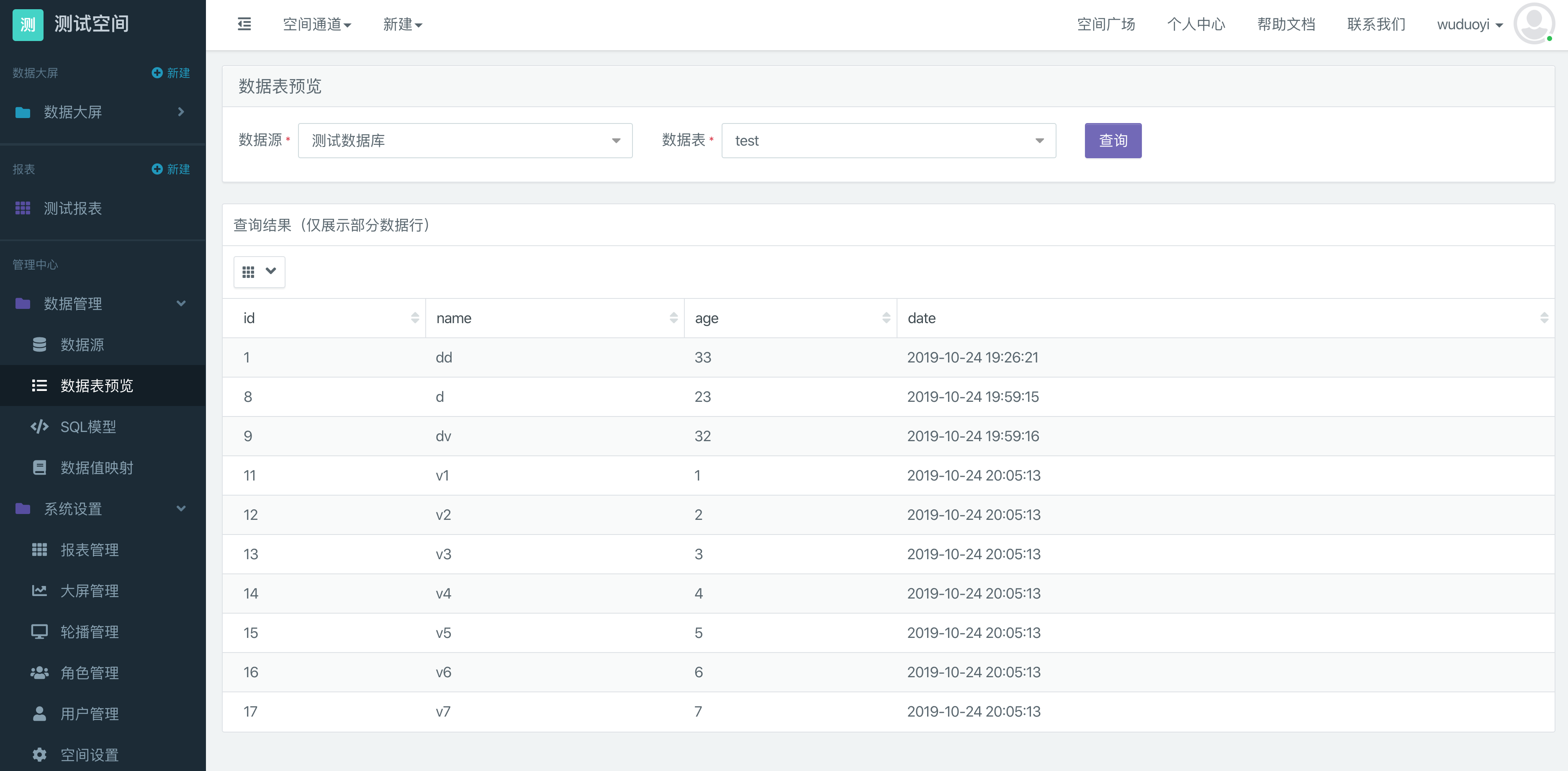This screenshot has width=1568, height=771.
Task: Click the plus icon beside 报表 新建
Action: pyautogui.click(x=157, y=169)
